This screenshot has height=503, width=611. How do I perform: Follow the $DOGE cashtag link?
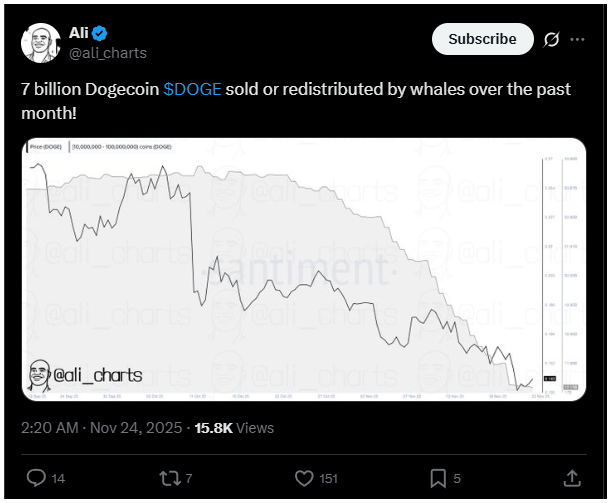coord(194,90)
